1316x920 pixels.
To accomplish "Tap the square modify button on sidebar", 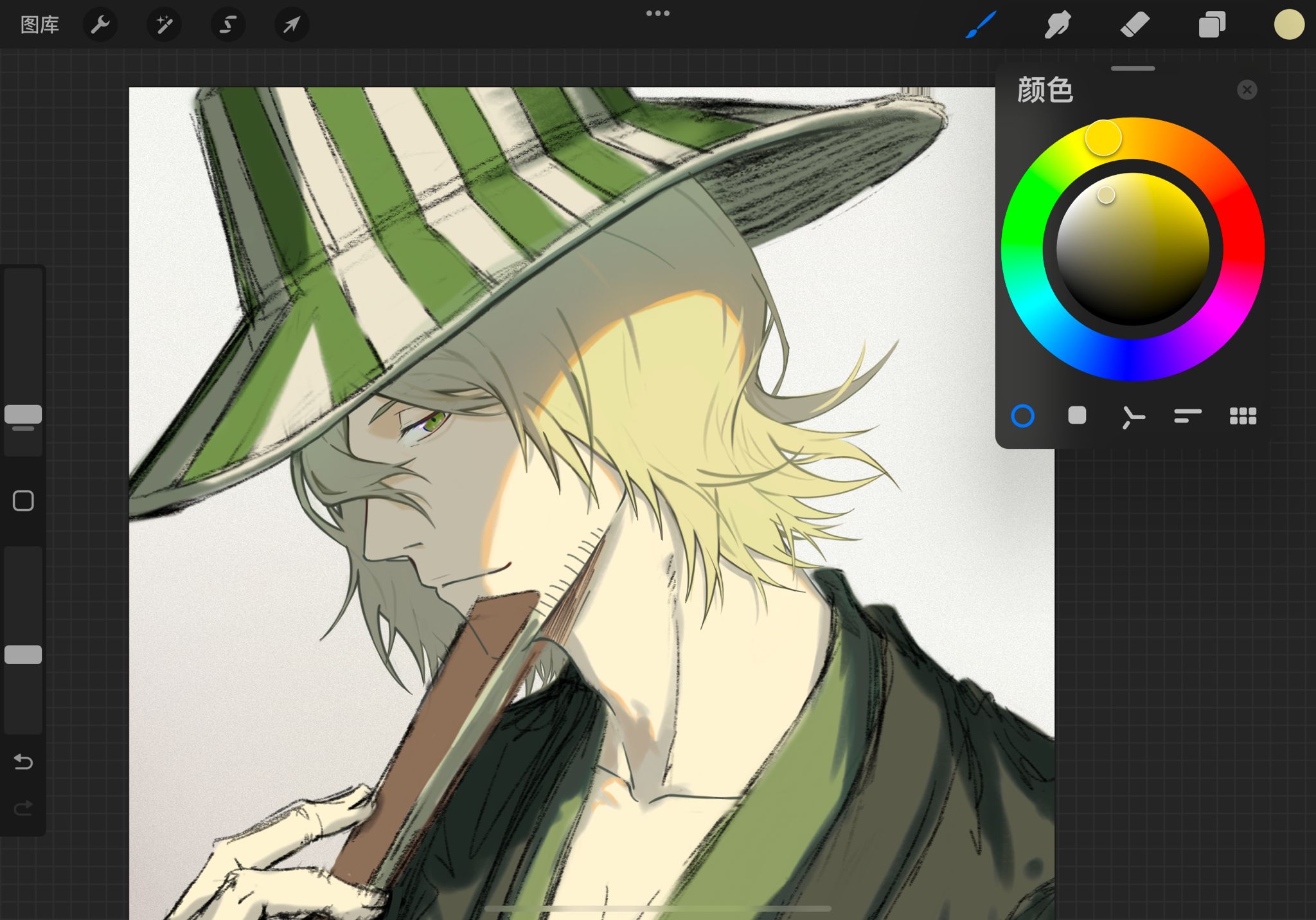I will tap(23, 501).
